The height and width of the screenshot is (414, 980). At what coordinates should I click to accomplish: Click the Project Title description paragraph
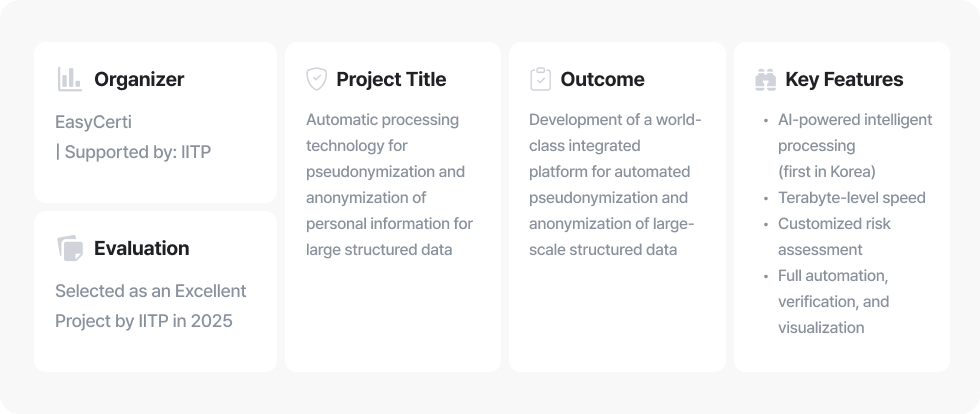coord(389,184)
